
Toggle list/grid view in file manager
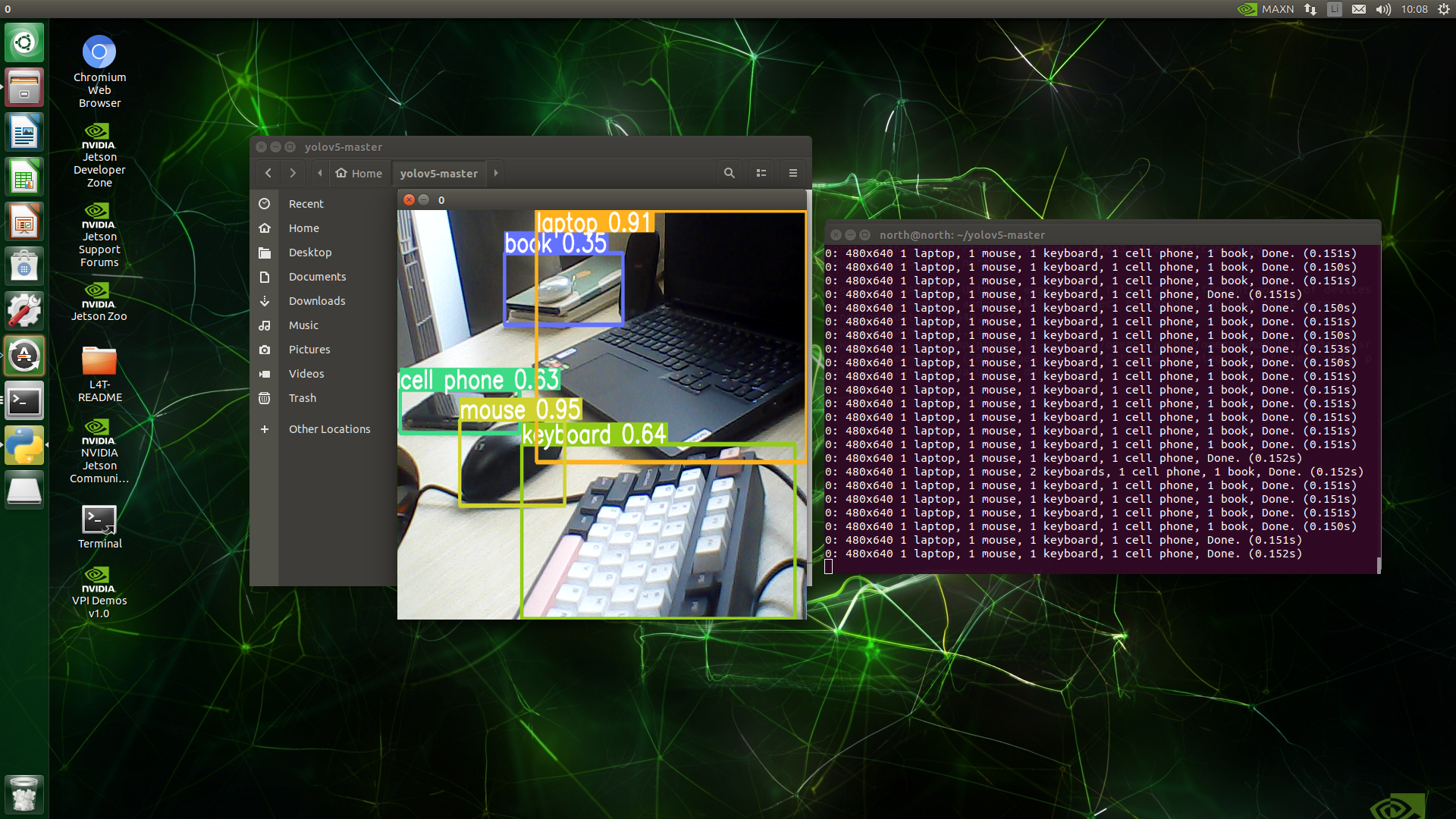(761, 173)
